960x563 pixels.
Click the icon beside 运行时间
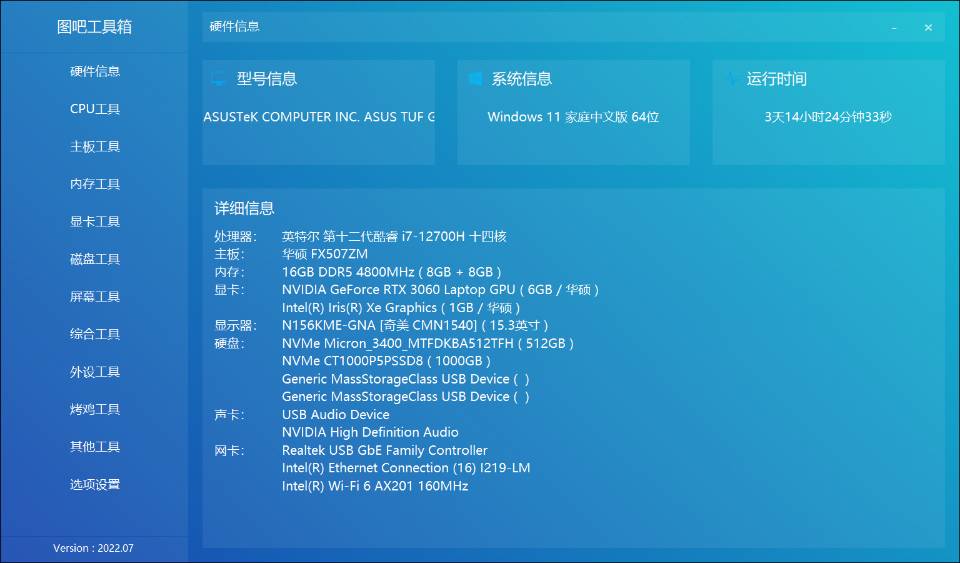(x=730, y=78)
